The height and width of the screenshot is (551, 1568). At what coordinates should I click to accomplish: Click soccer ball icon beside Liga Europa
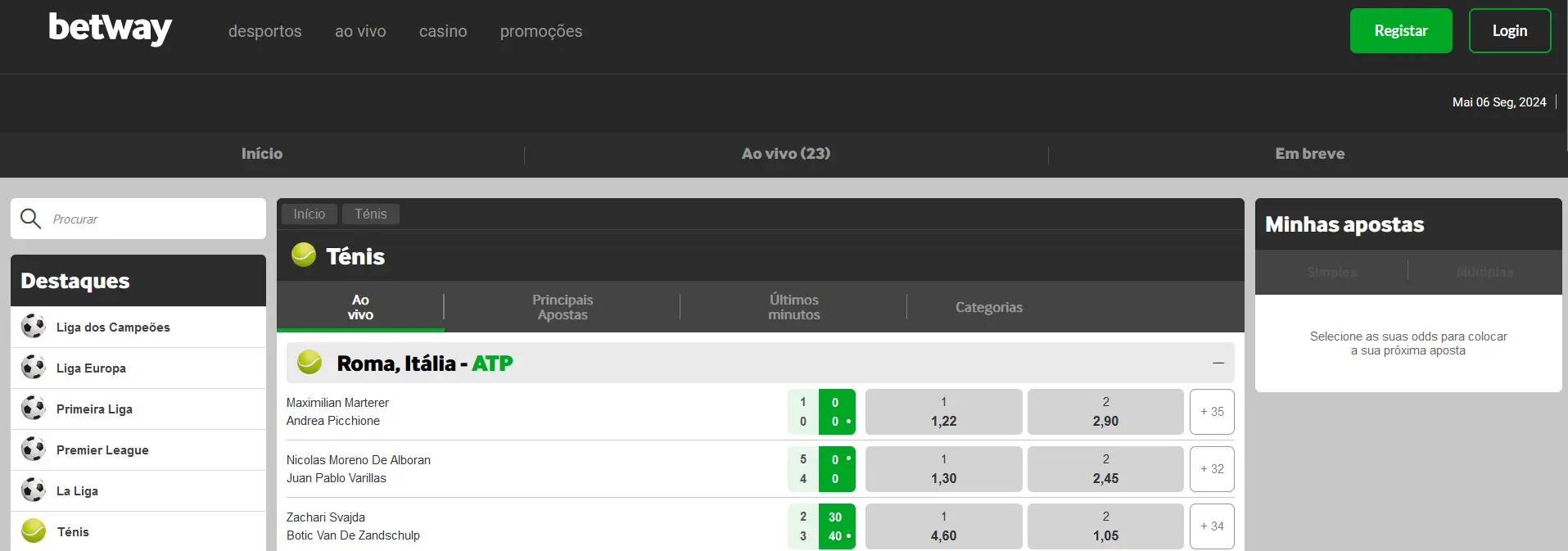click(x=34, y=368)
